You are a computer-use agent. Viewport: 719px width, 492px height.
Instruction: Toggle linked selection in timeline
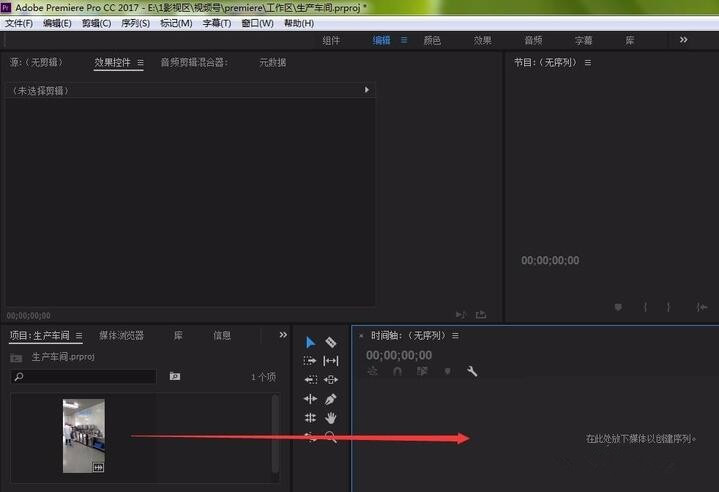422,371
